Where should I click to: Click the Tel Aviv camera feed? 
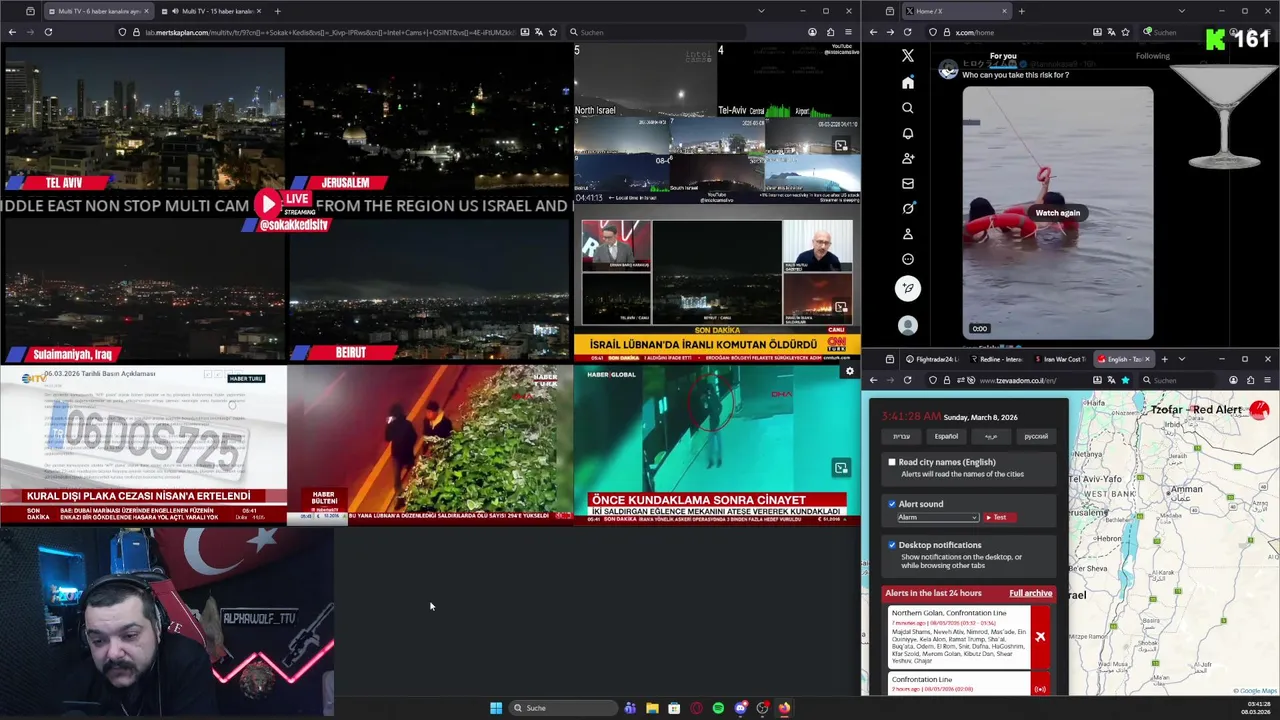click(x=144, y=119)
